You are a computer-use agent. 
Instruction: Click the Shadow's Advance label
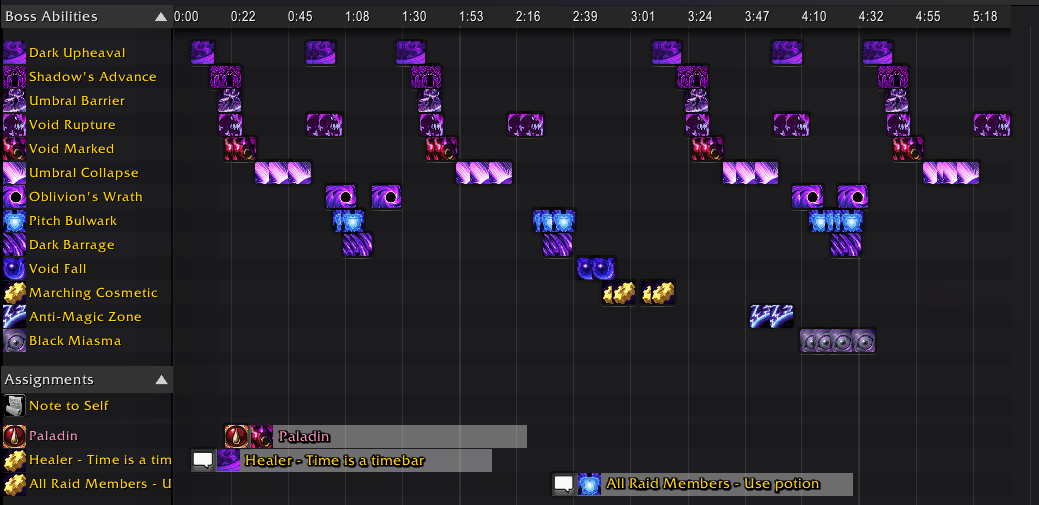[93, 76]
